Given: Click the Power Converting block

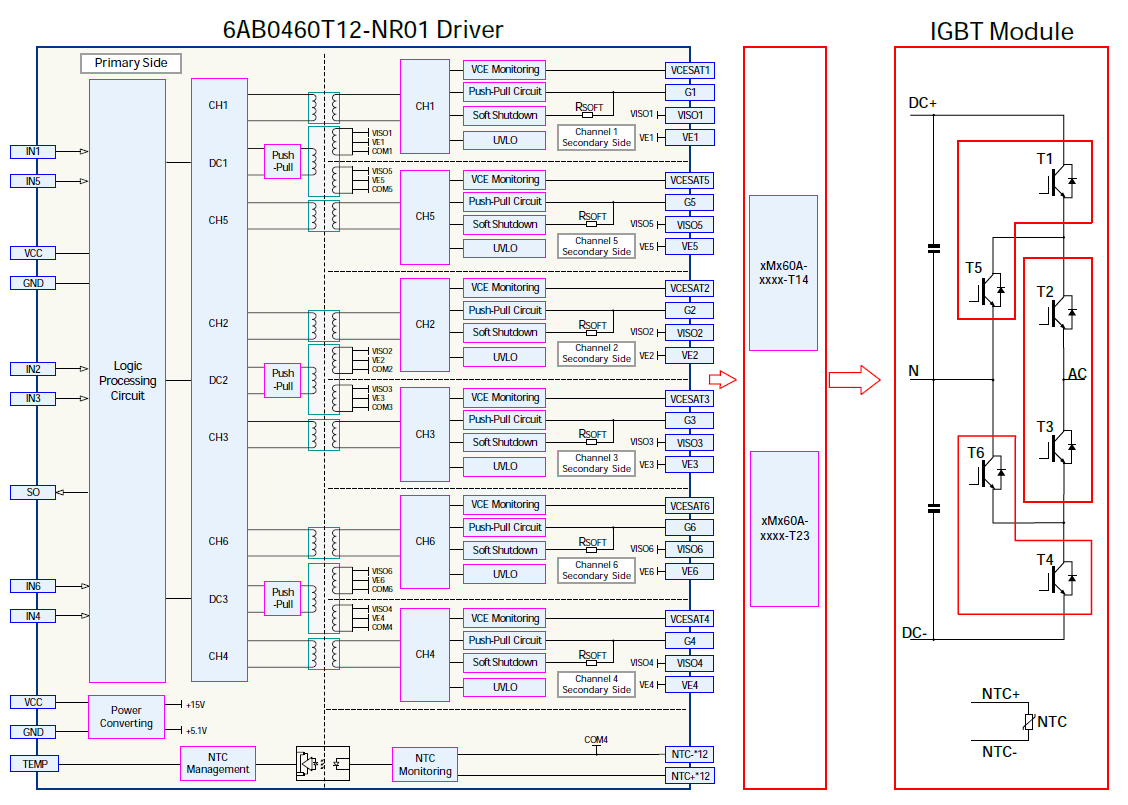Looking at the screenshot, I should [x=126, y=717].
